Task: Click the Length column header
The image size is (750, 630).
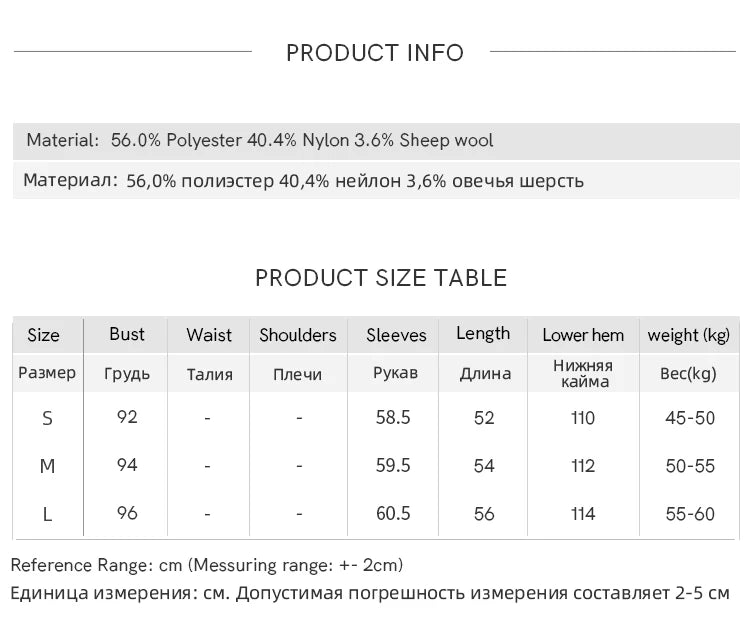Action: [x=483, y=334]
